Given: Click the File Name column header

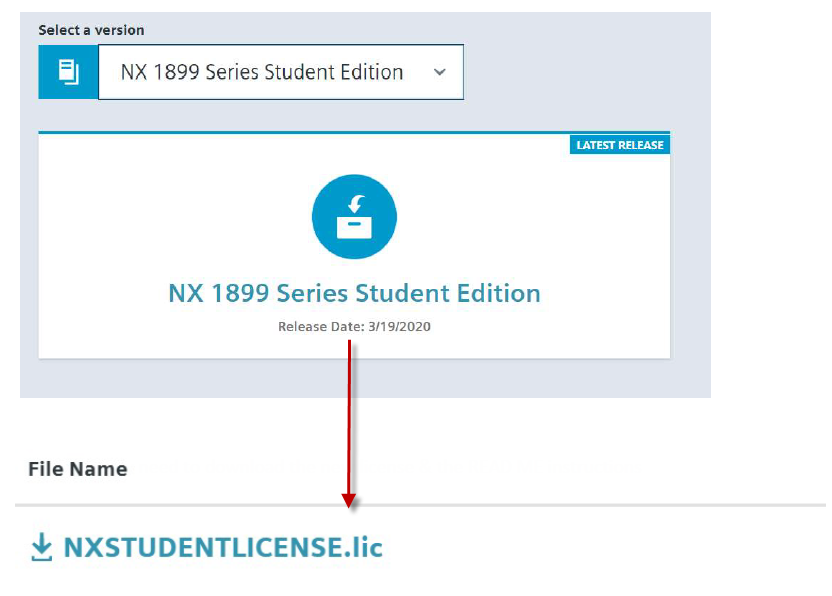Looking at the screenshot, I should click(x=77, y=469).
